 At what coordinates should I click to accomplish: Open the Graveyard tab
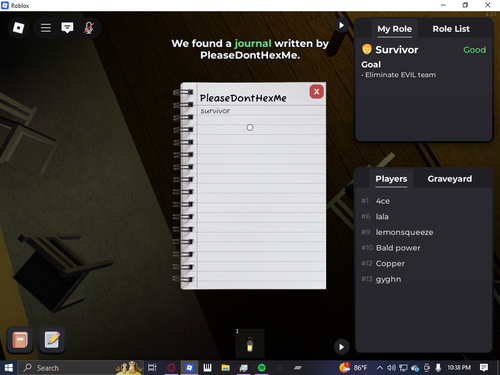(450, 179)
